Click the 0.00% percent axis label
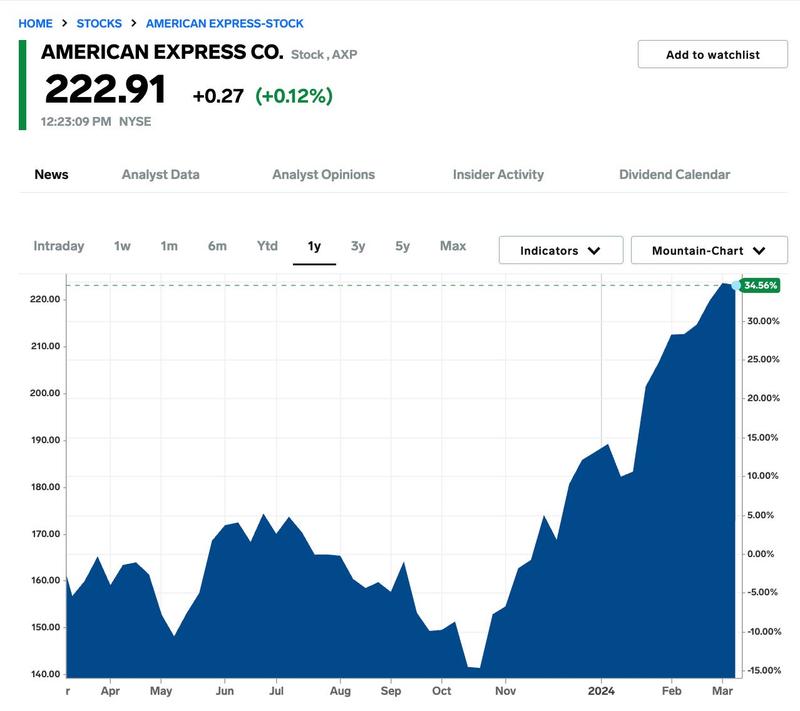 [x=761, y=554]
